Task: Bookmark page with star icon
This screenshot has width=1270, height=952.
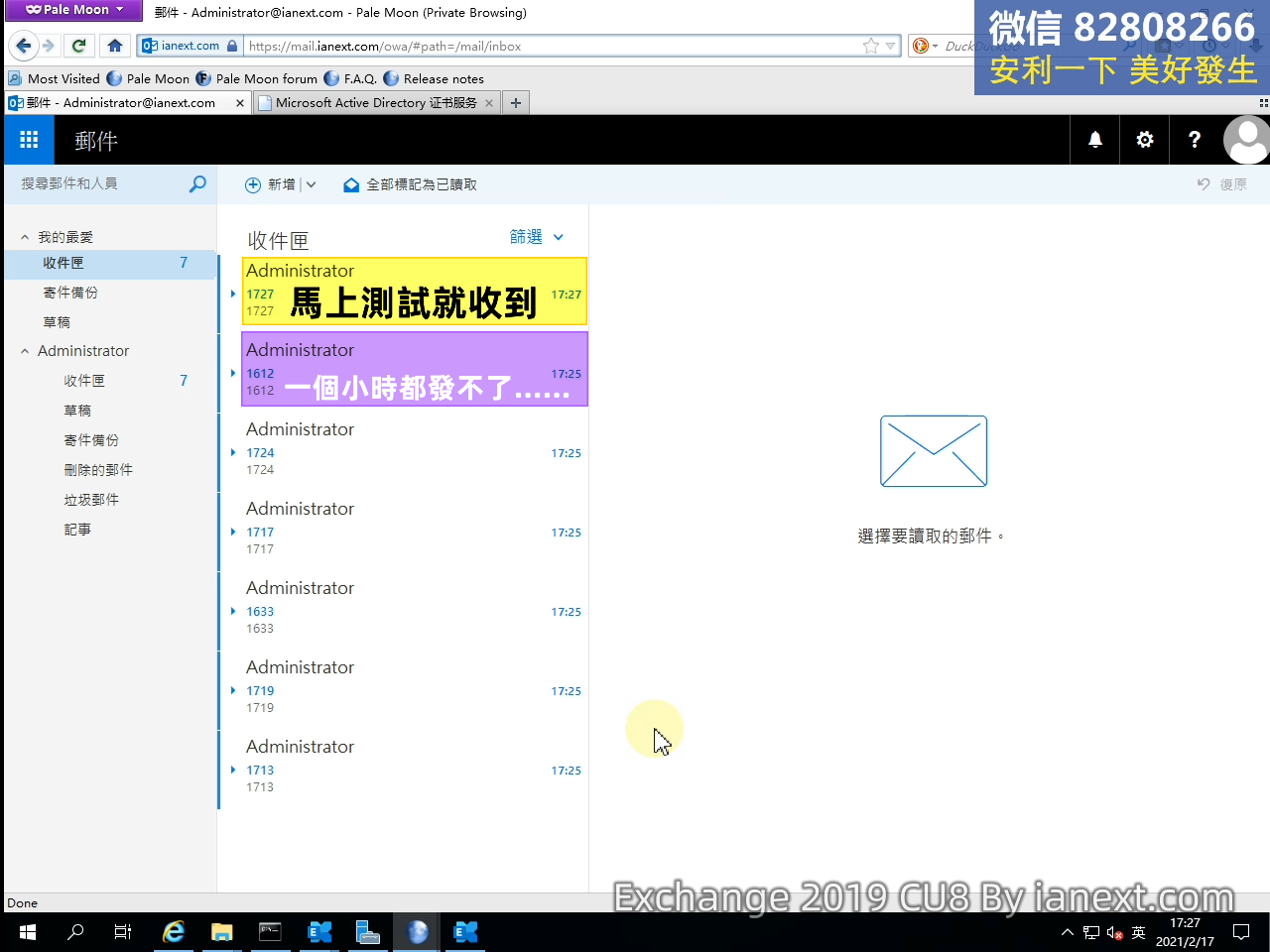Action: 870,46
